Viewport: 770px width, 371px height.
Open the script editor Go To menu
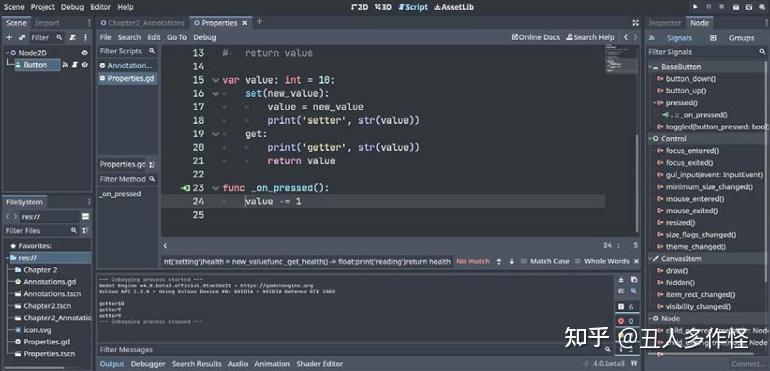tap(177, 37)
